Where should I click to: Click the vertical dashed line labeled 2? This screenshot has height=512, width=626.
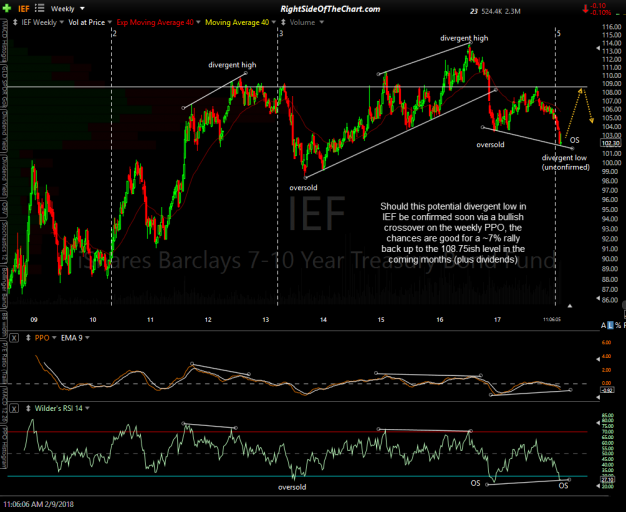(x=111, y=168)
